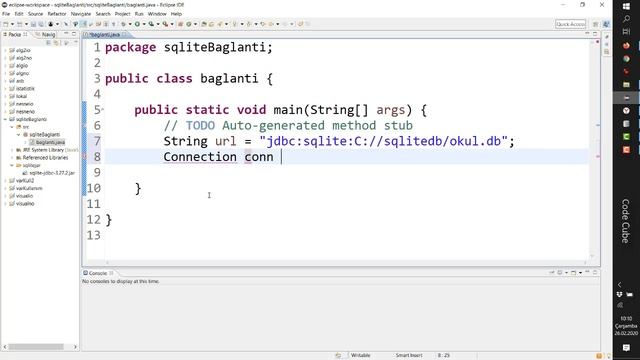
Task: Toggle Link with Editor in Package Explorer
Action: coord(57,42)
